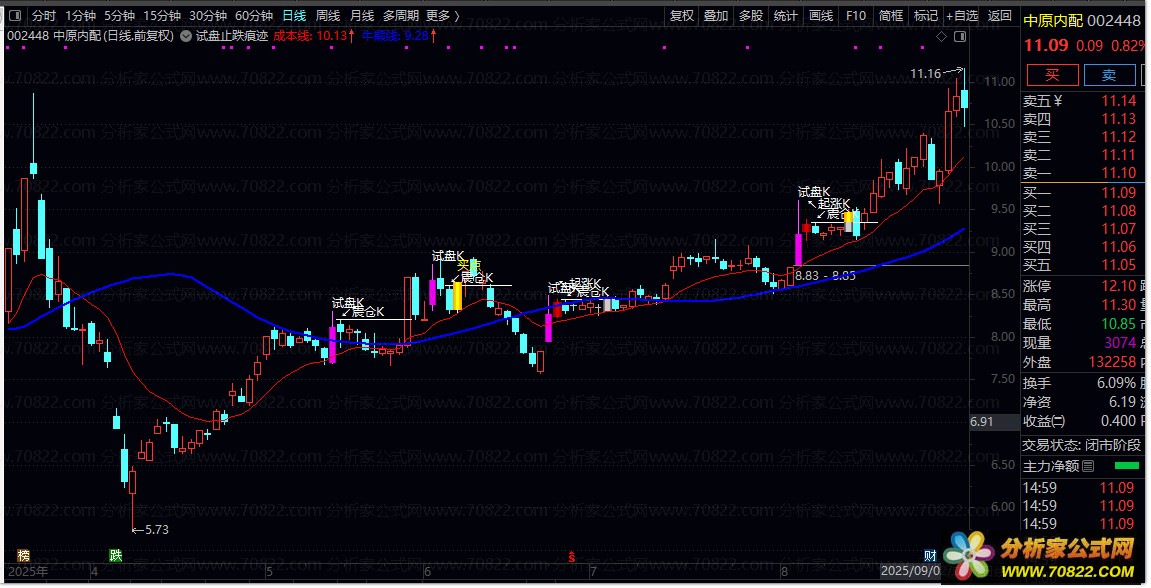This screenshot has width=1151, height=588.
Task: Select the 1分钟 period tab
Action: [80, 15]
